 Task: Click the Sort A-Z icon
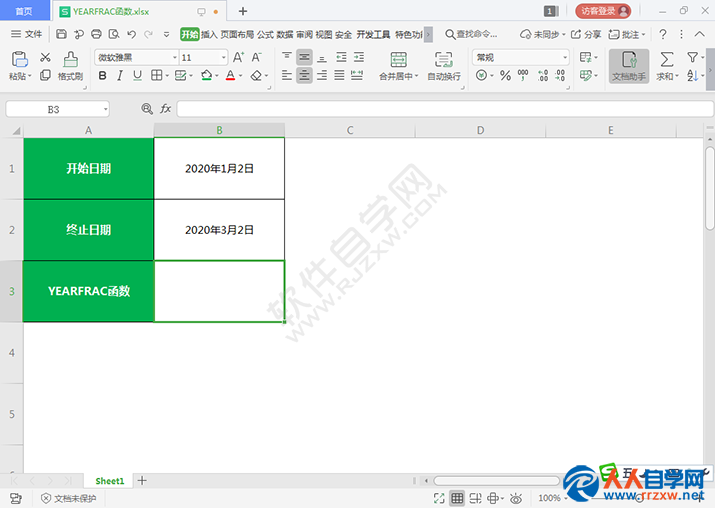point(692,75)
